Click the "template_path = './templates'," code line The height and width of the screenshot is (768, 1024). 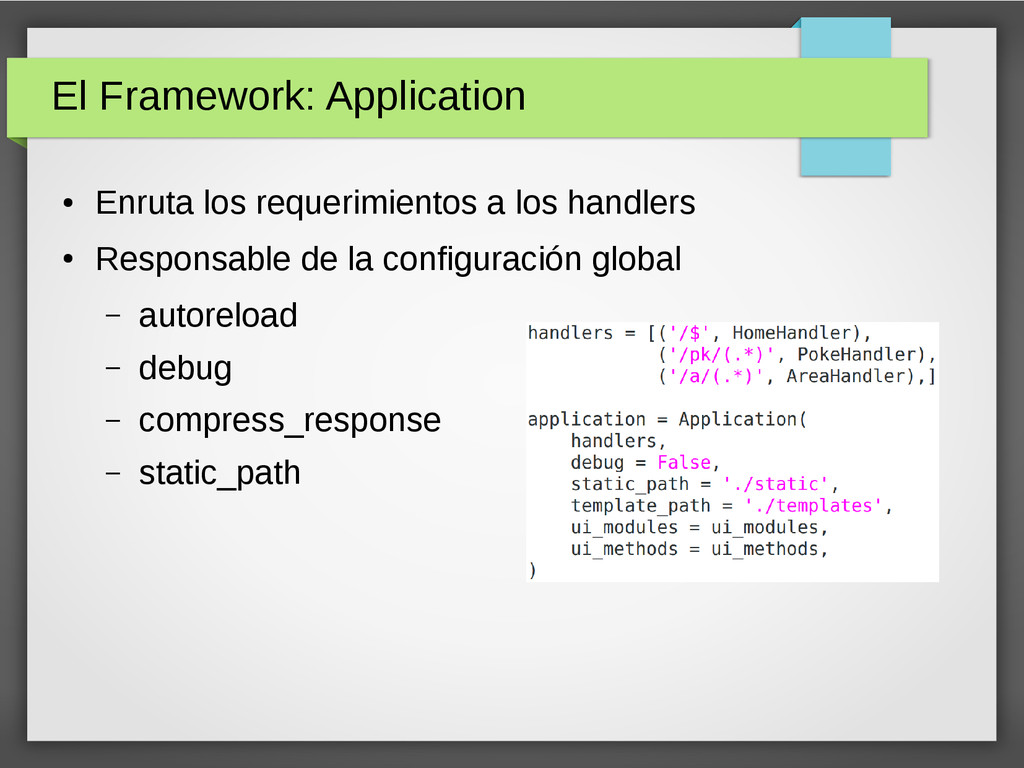coord(731,505)
